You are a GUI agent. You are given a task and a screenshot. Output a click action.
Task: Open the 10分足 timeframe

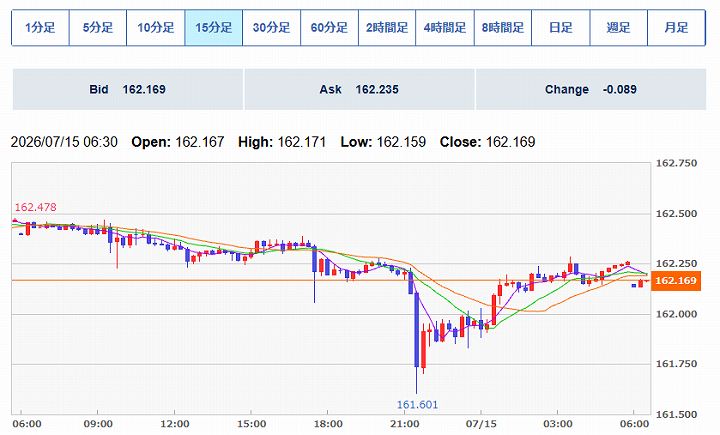156,28
